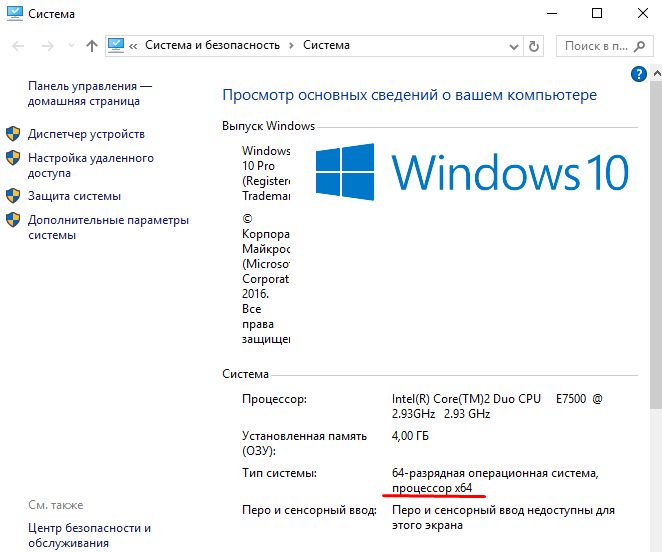Go back with the left arrow
Viewport: 662px width, 552px height.
click(x=18, y=46)
